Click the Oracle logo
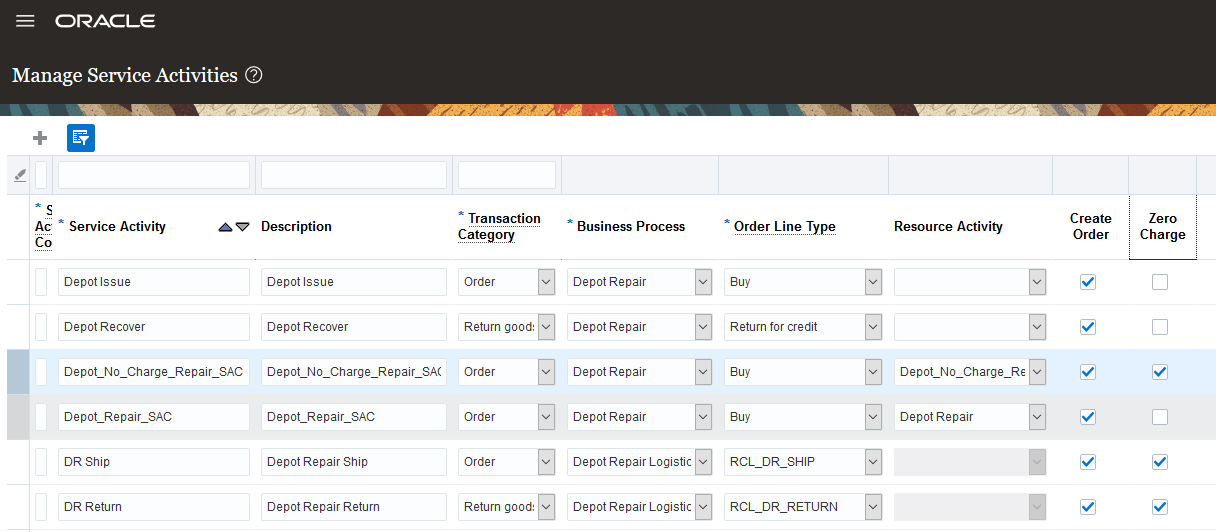 (105, 21)
